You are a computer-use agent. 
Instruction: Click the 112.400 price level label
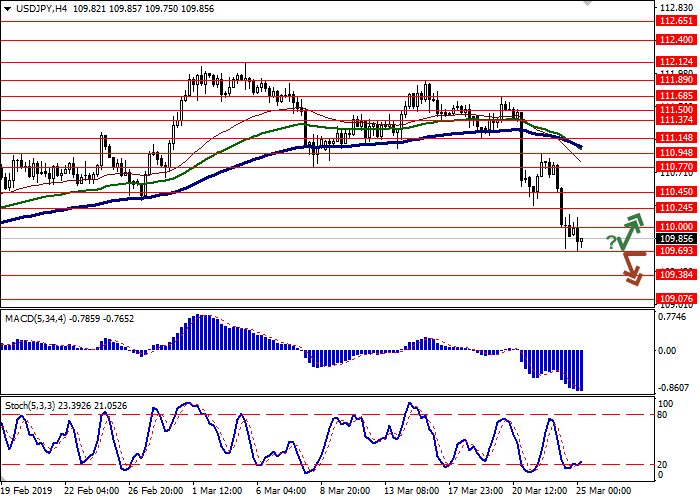click(676, 40)
